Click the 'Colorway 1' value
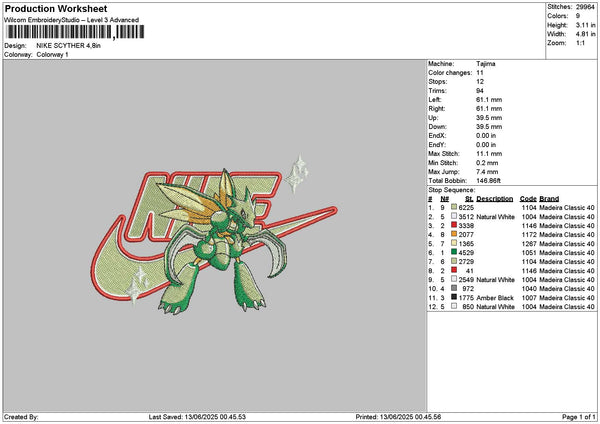Viewport: 600px width, 424px height. [x=52, y=55]
